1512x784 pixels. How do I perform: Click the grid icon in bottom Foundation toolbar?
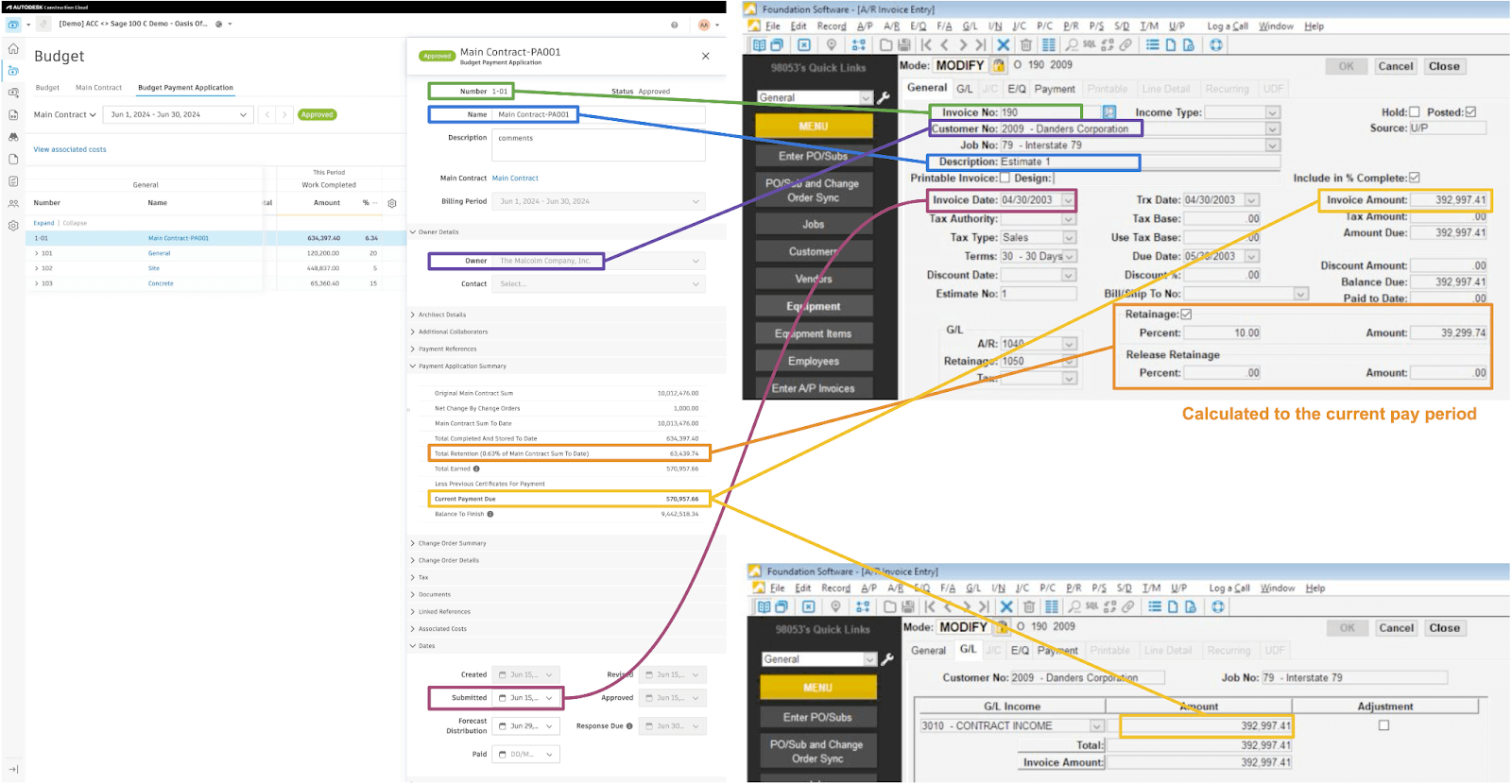pos(1051,606)
